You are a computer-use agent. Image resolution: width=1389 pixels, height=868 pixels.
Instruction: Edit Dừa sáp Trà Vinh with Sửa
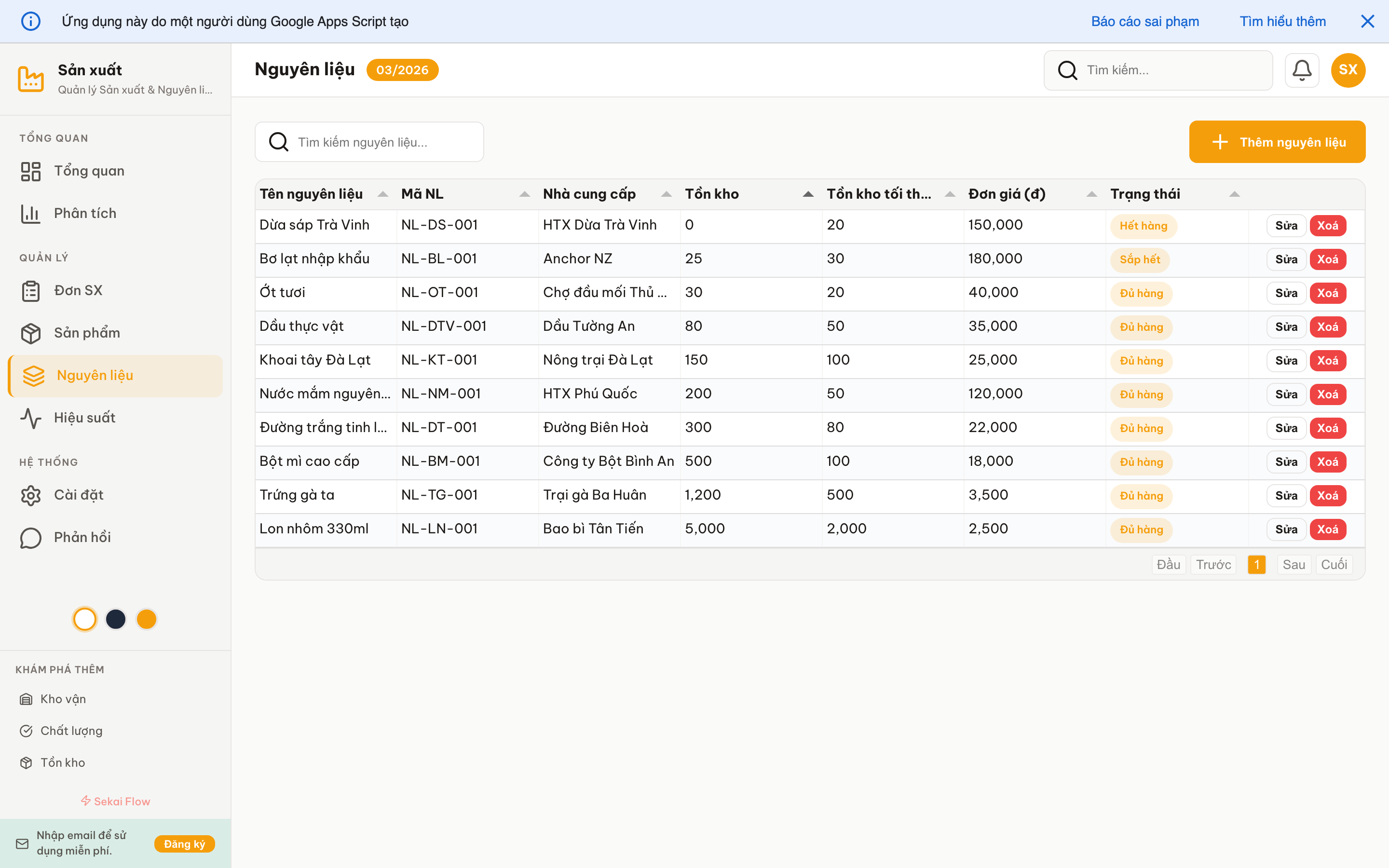coord(1286,226)
